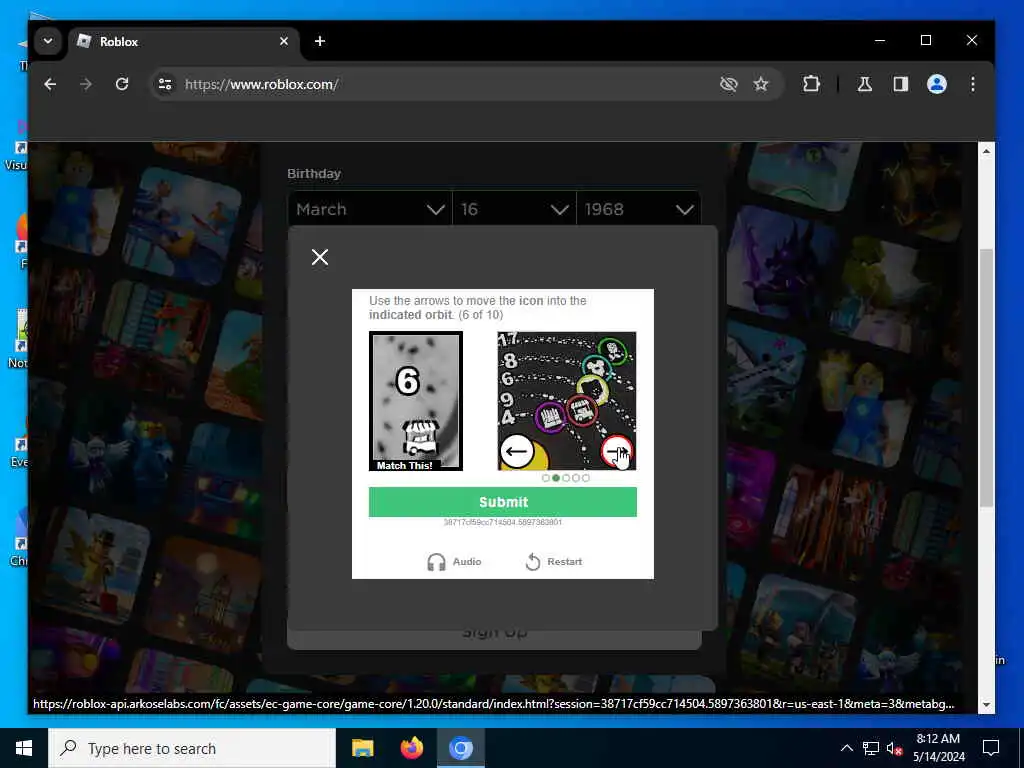Close the captcha dialog with X

coord(320,257)
